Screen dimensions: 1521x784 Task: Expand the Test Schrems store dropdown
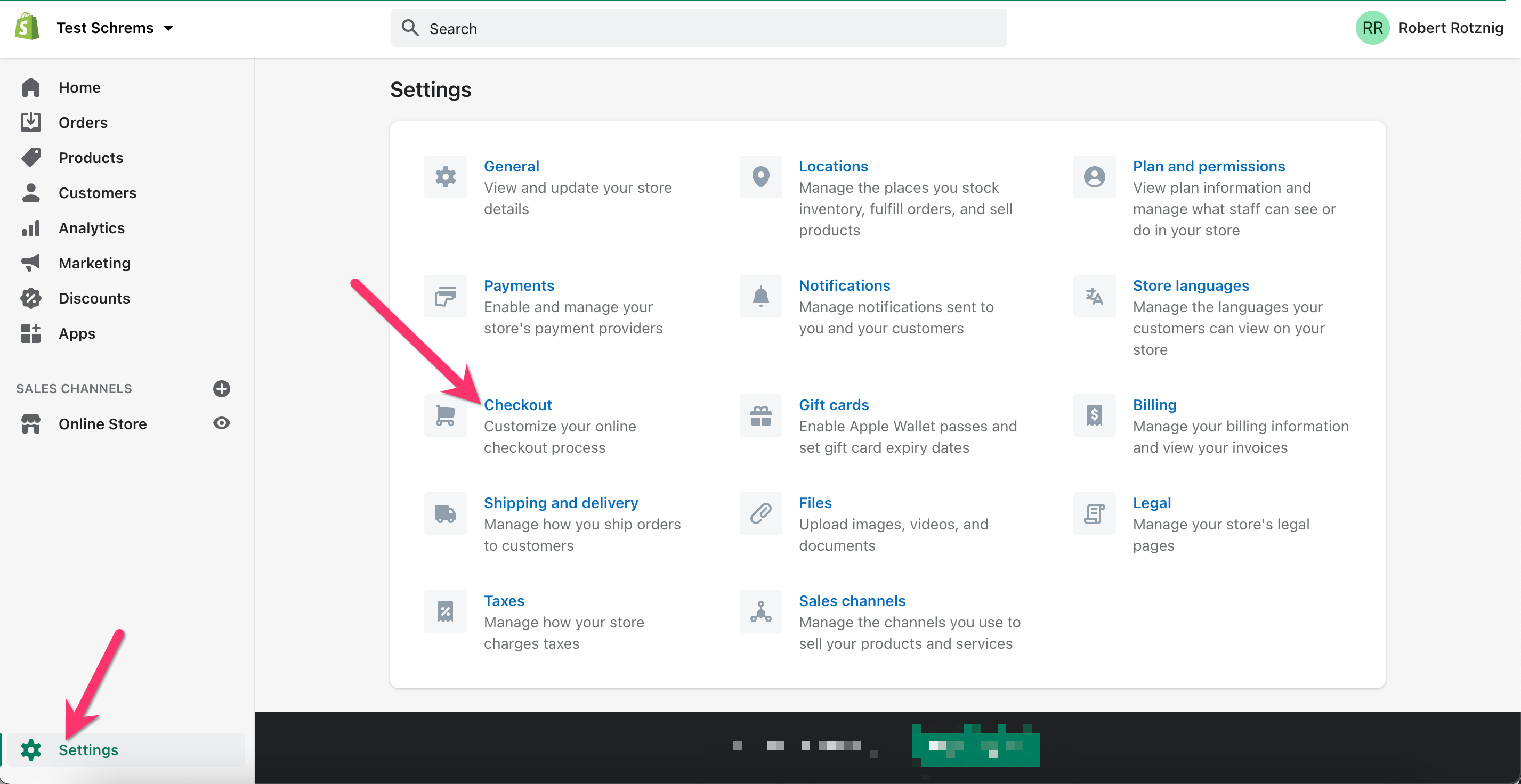coord(168,28)
